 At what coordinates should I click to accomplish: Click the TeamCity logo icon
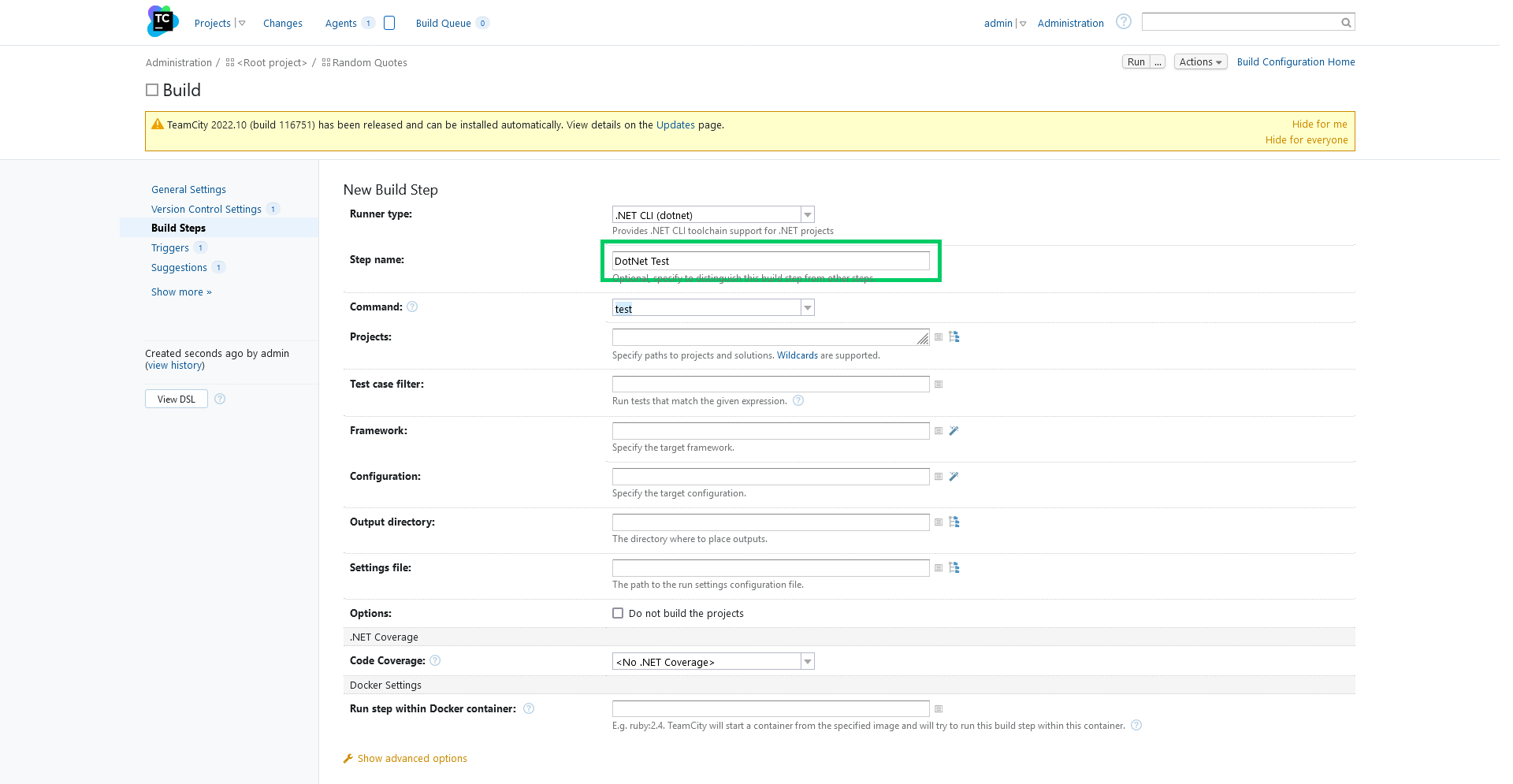[162, 21]
